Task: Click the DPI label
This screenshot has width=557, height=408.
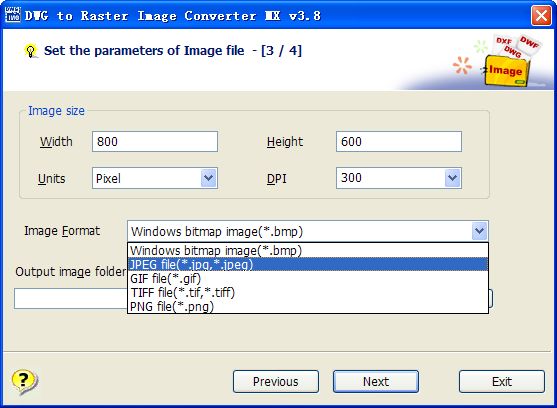Action: (276, 178)
